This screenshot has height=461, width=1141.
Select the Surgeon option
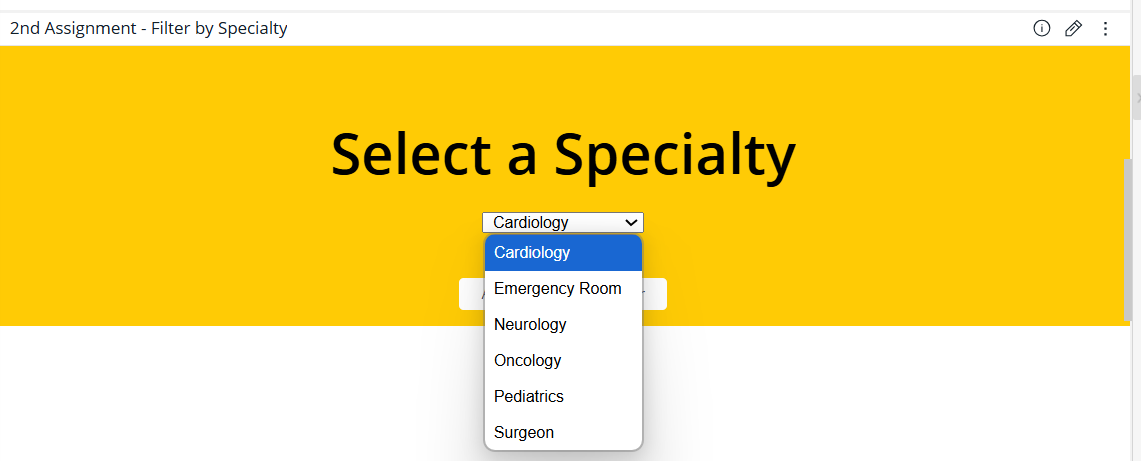click(563, 433)
